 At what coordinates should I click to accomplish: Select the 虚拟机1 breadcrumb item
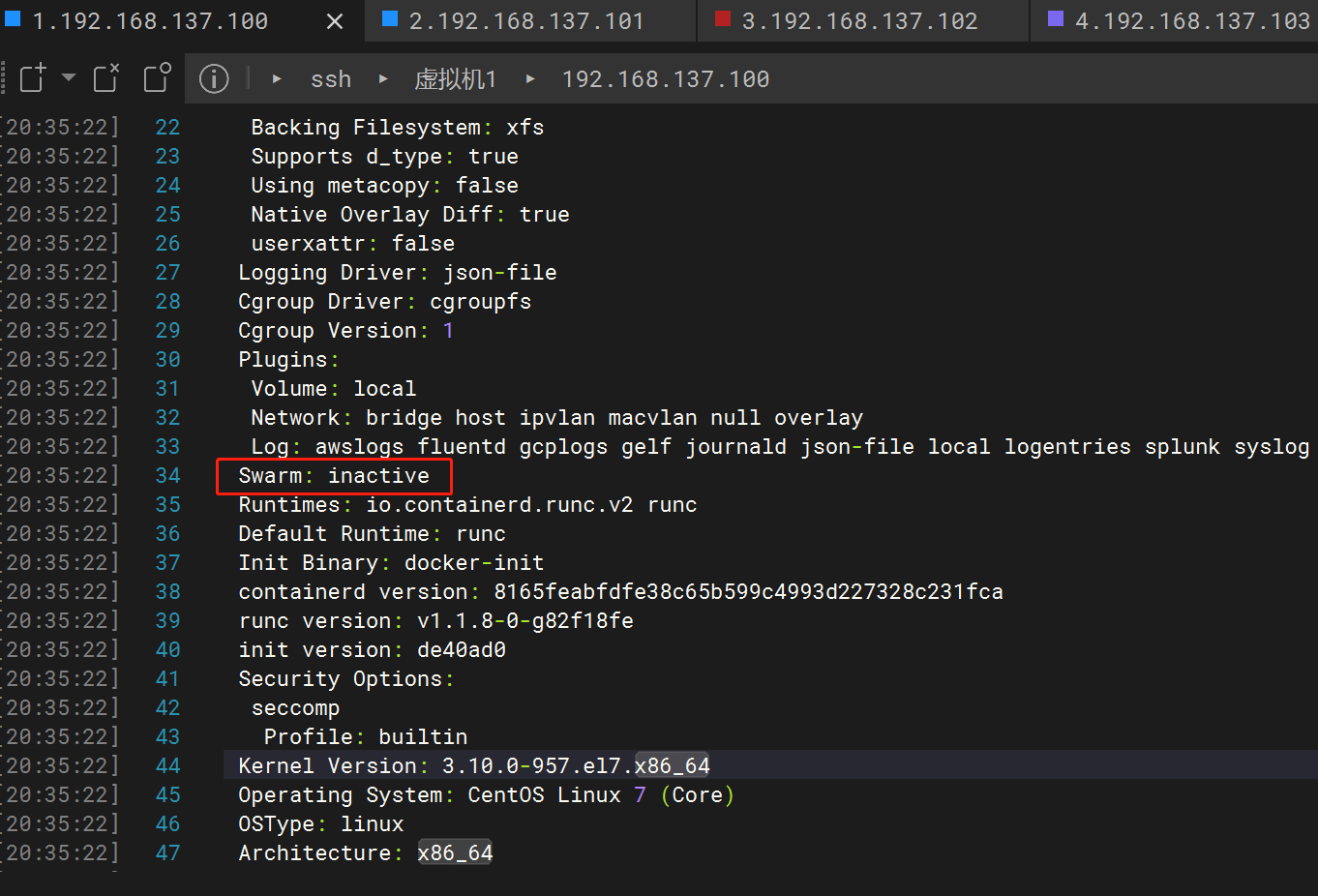pyautogui.click(x=456, y=79)
